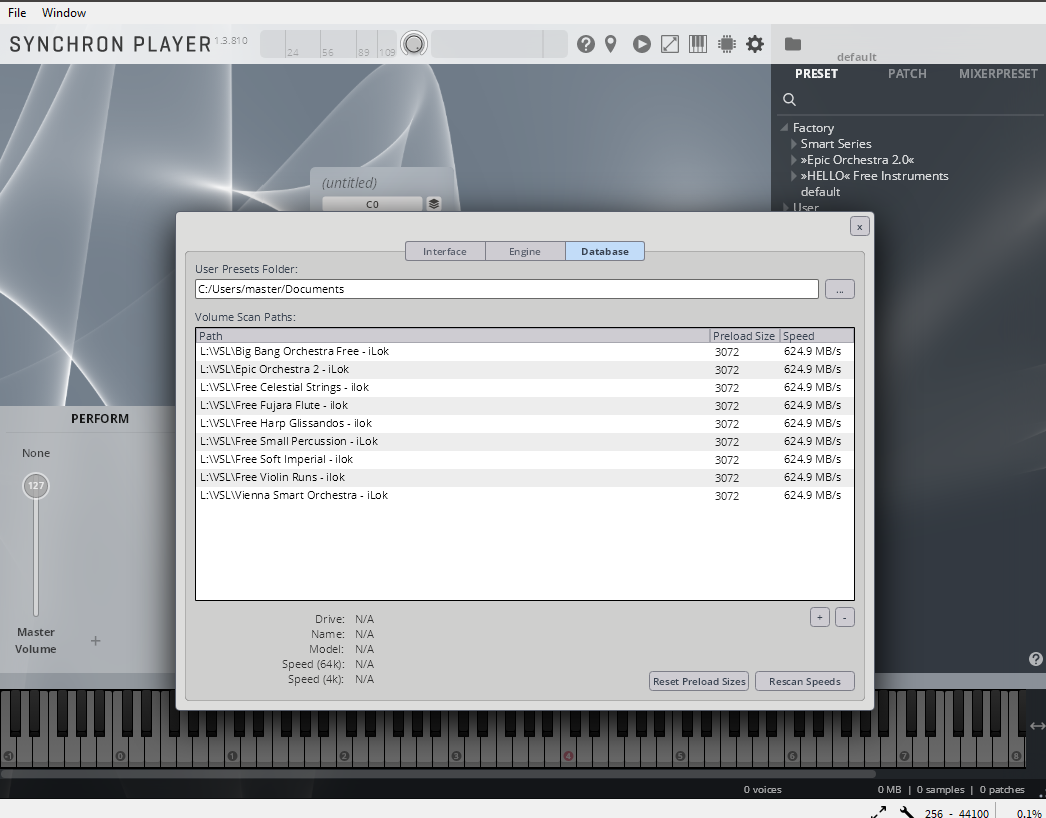Click the (untitled) preset name label
1046x818 pixels.
[350, 183]
